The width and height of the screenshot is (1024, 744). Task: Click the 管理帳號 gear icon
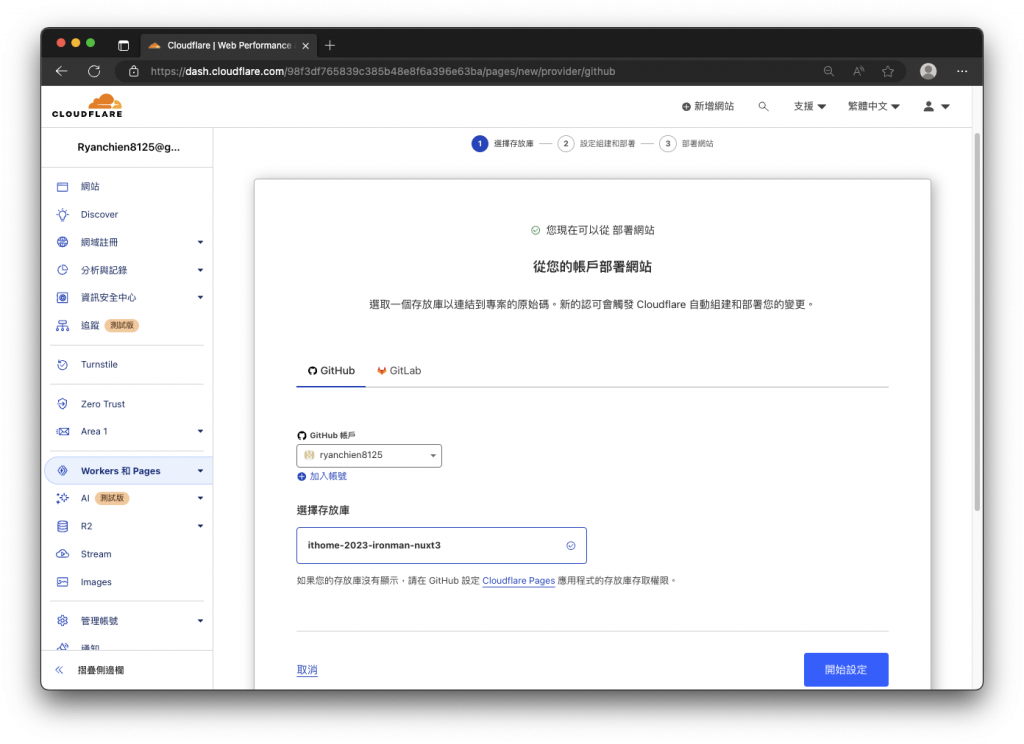(63, 621)
